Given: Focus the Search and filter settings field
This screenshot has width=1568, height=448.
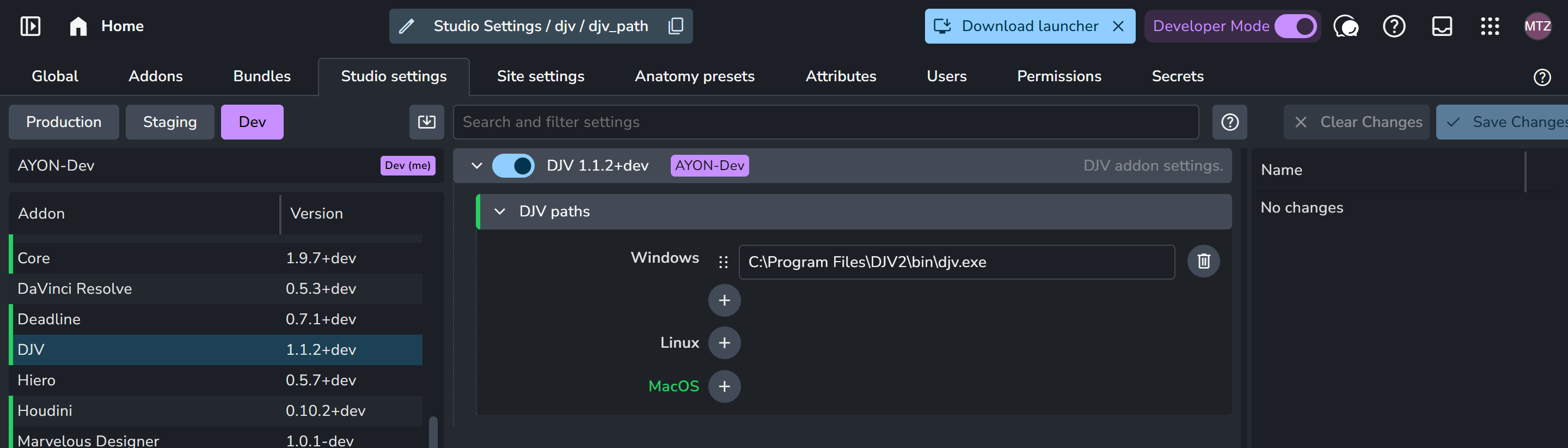Looking at the screenshot, I should (x=826, y=122).
